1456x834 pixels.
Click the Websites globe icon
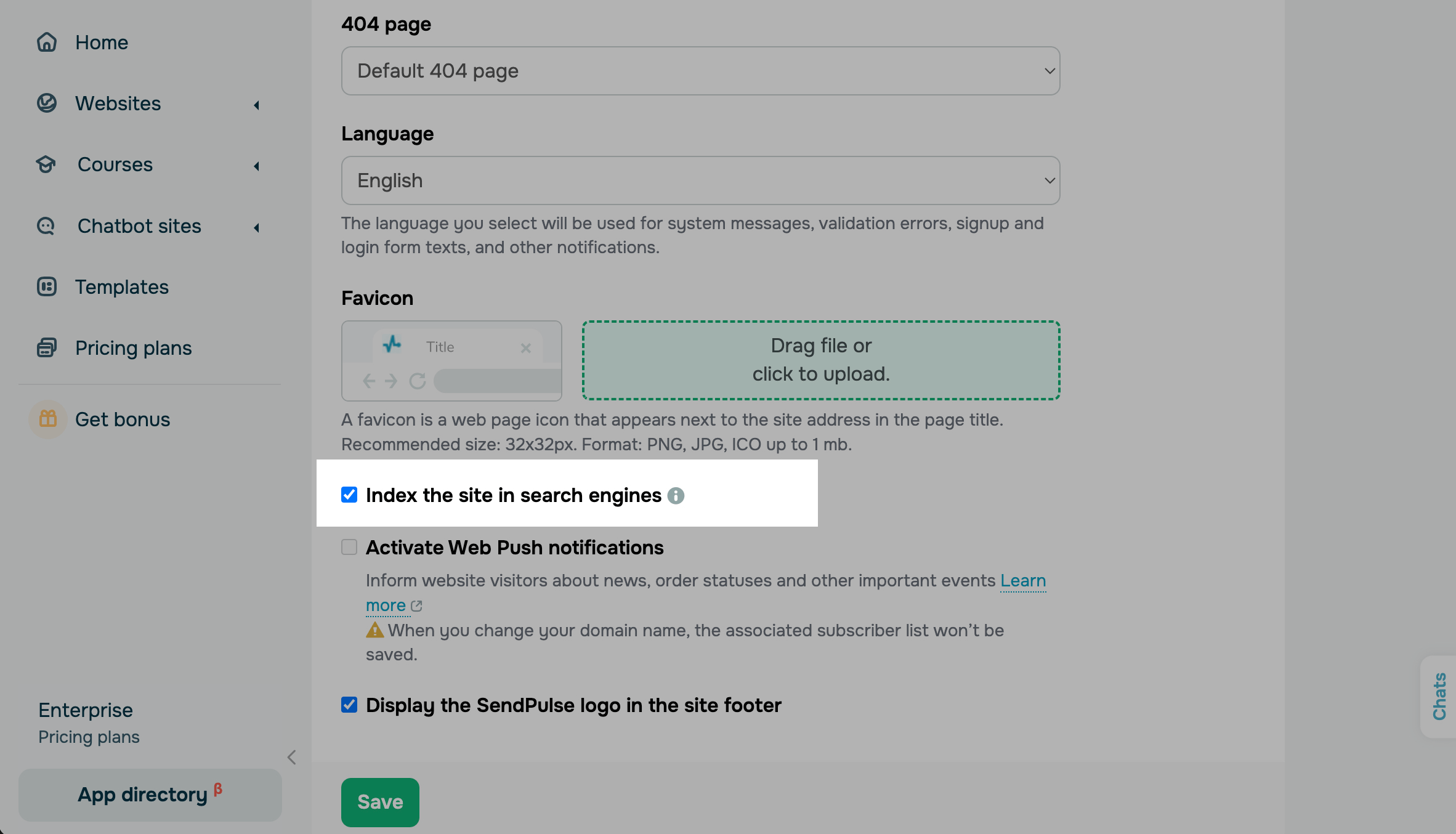pos(47,103)
